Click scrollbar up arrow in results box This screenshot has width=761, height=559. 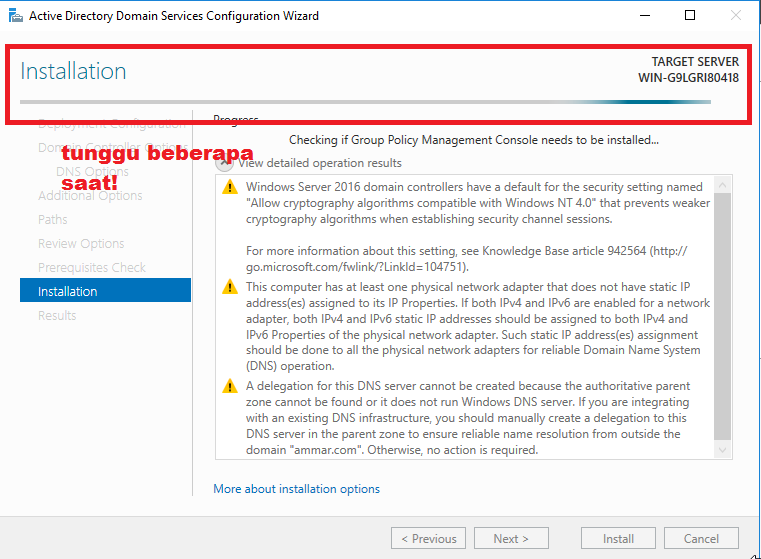(x=722, y=185)
